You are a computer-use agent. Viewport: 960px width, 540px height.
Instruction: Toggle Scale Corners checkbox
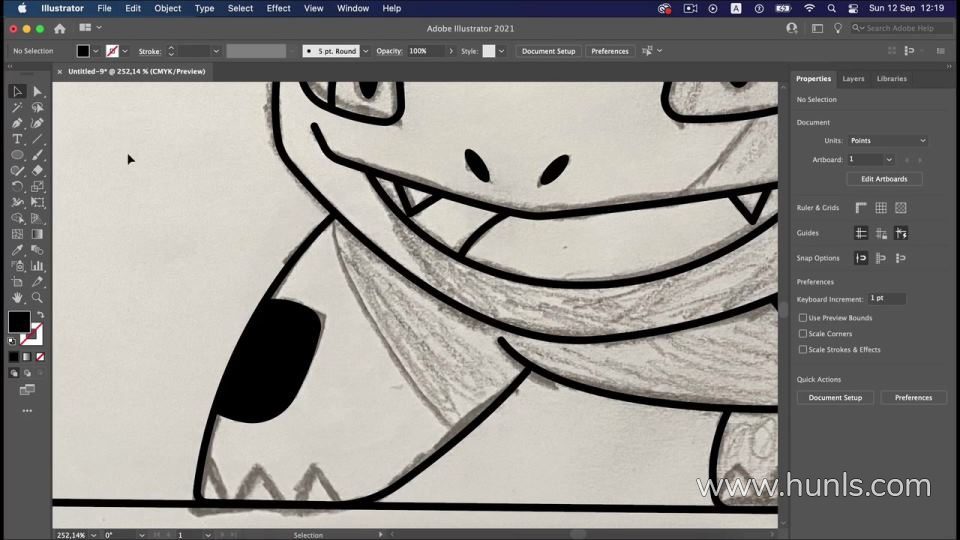tap(803, 334)
